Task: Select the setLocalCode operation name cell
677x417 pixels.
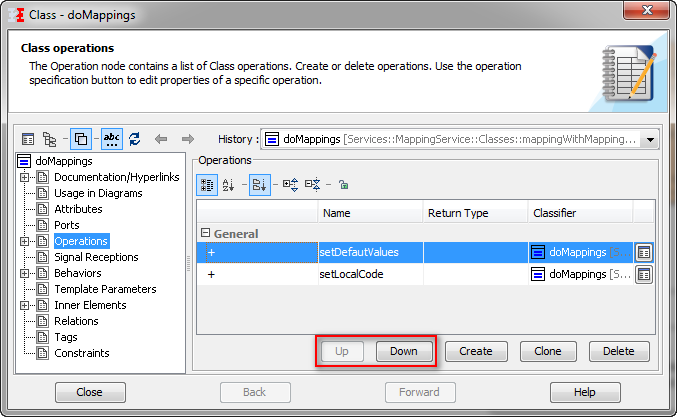Action: 370,273
